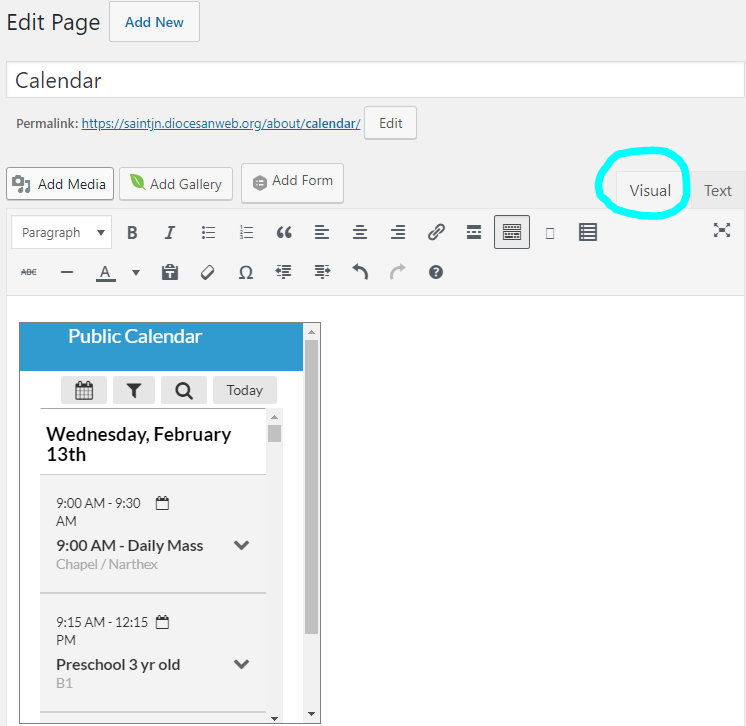This screenshot has height=726, width=746.
Task: Insert a blockquote
Action: pos(284,233)
